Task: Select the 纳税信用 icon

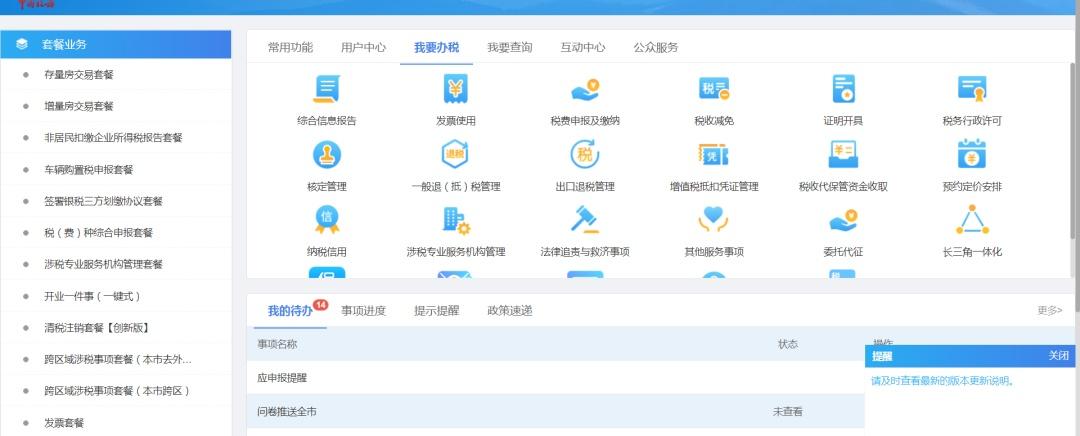Action: point(326,220)
